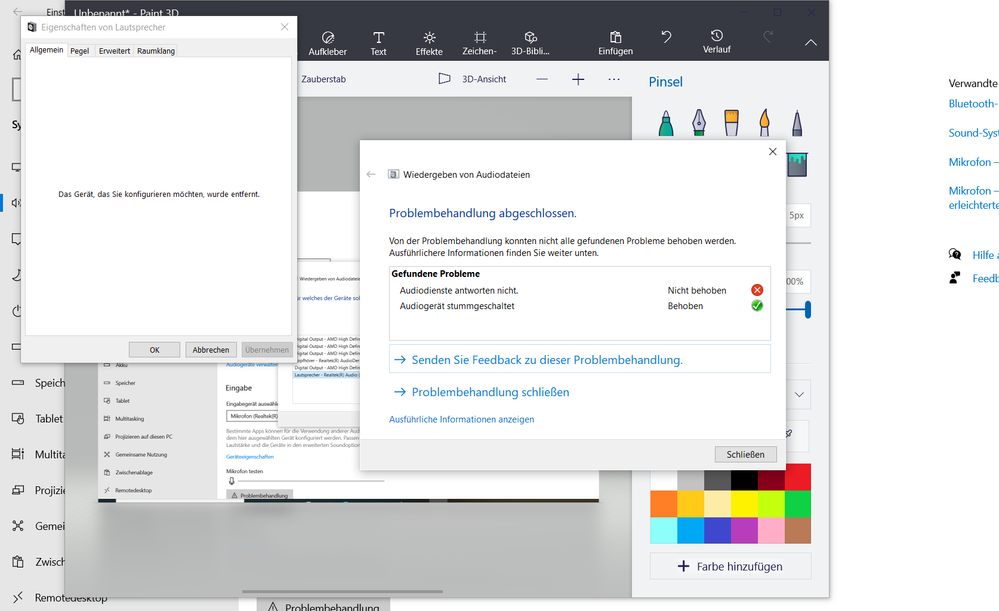999x611 pixels.
Task: Click Schließen button in troubleshooter
Action: pos(745,454)
